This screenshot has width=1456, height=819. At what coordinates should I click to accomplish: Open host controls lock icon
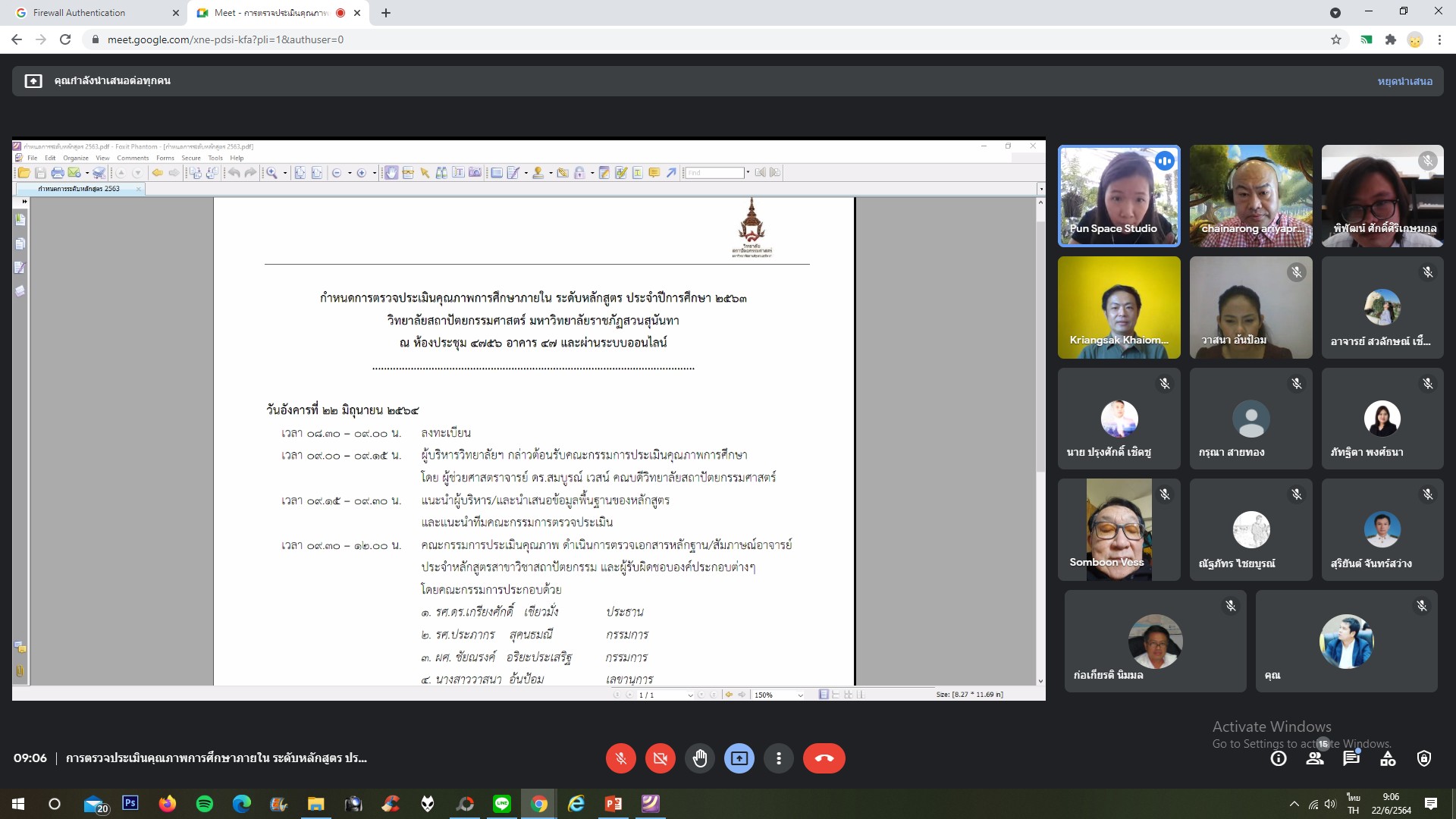tap(1424, 758)
